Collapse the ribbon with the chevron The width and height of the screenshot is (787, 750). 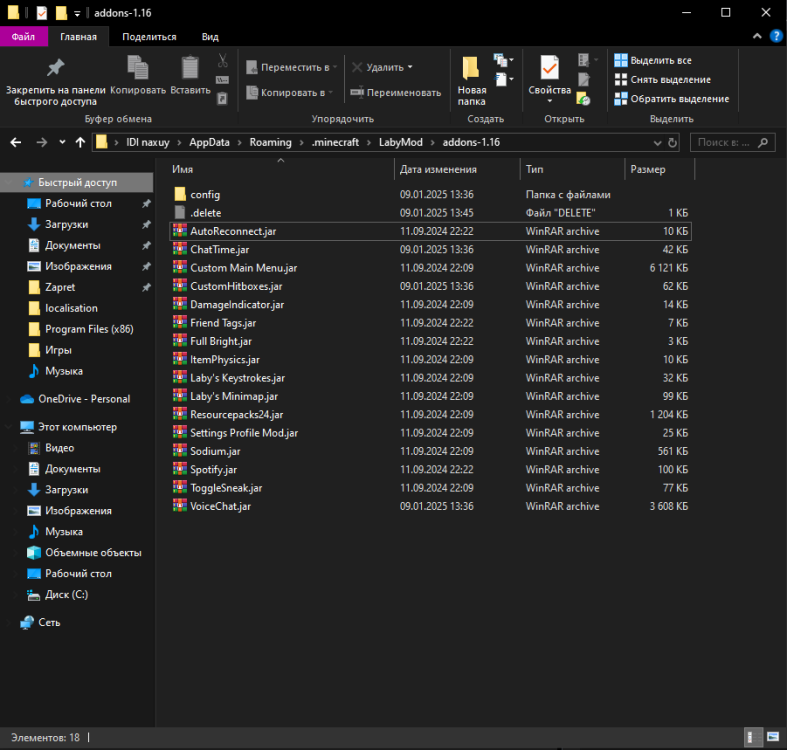pos(757,36)
